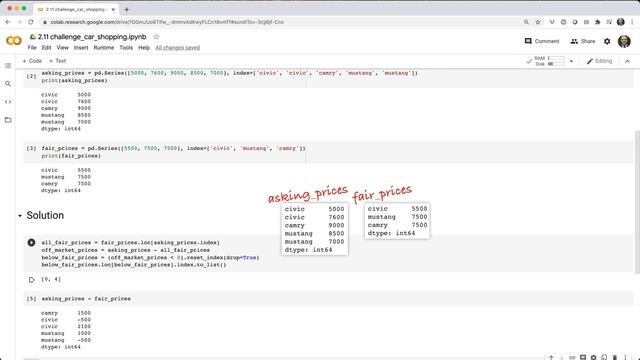This screenshot has height=360, width=640.
Task: Open more cell actions menu
Action: (x=625, y=358)
